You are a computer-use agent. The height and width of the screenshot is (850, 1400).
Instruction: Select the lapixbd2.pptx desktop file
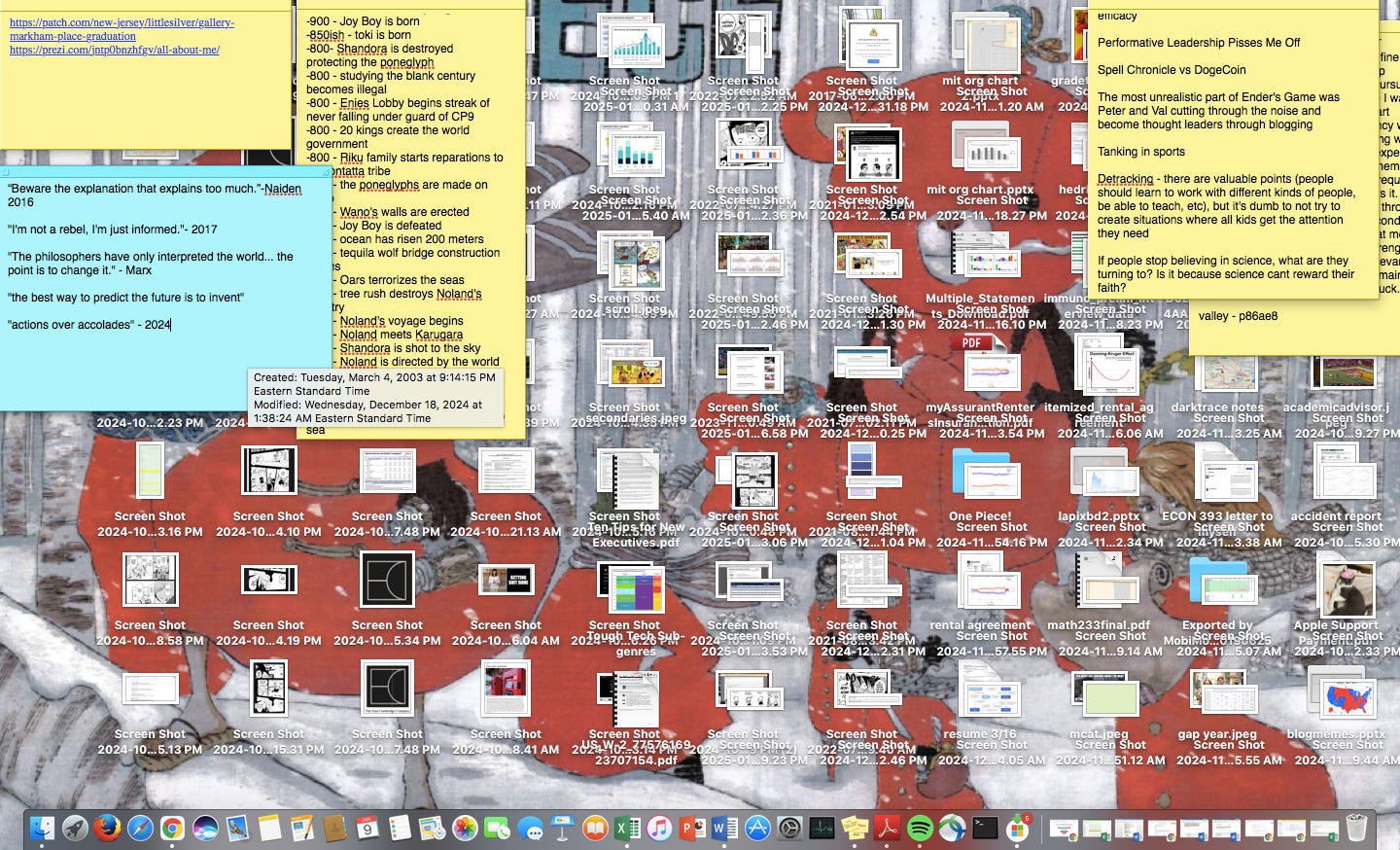point(1099,484)
